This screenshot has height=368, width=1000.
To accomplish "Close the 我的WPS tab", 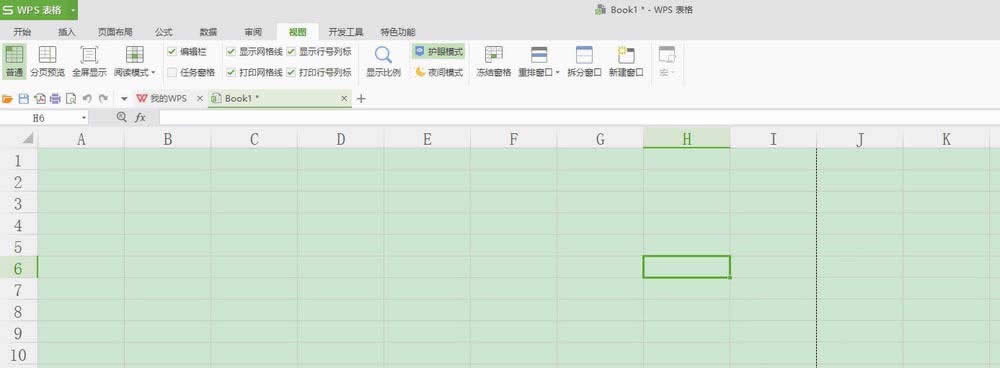I will pyautogui.click(x=200, y=99).
